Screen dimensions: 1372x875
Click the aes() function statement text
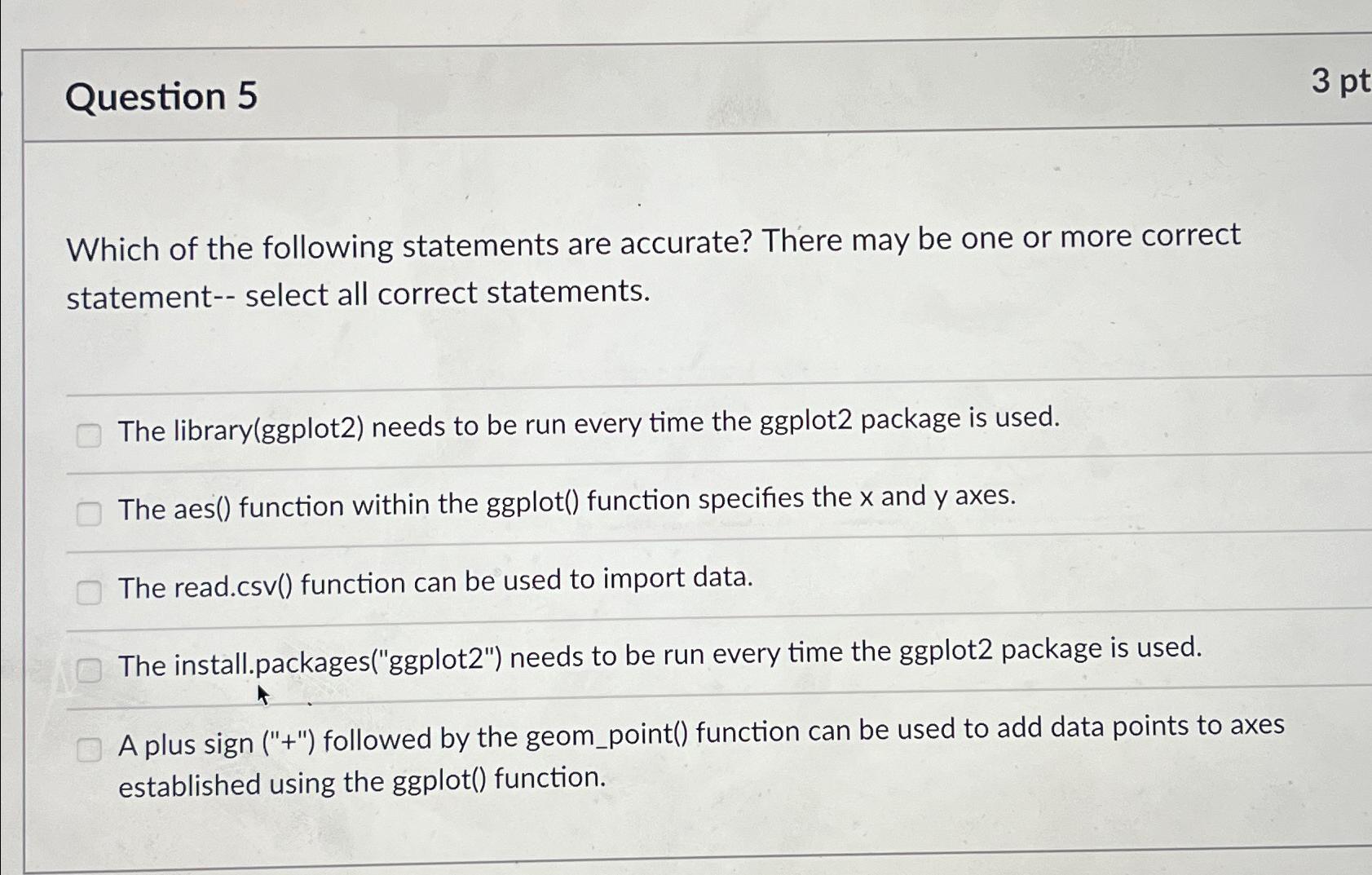[567, 504]
